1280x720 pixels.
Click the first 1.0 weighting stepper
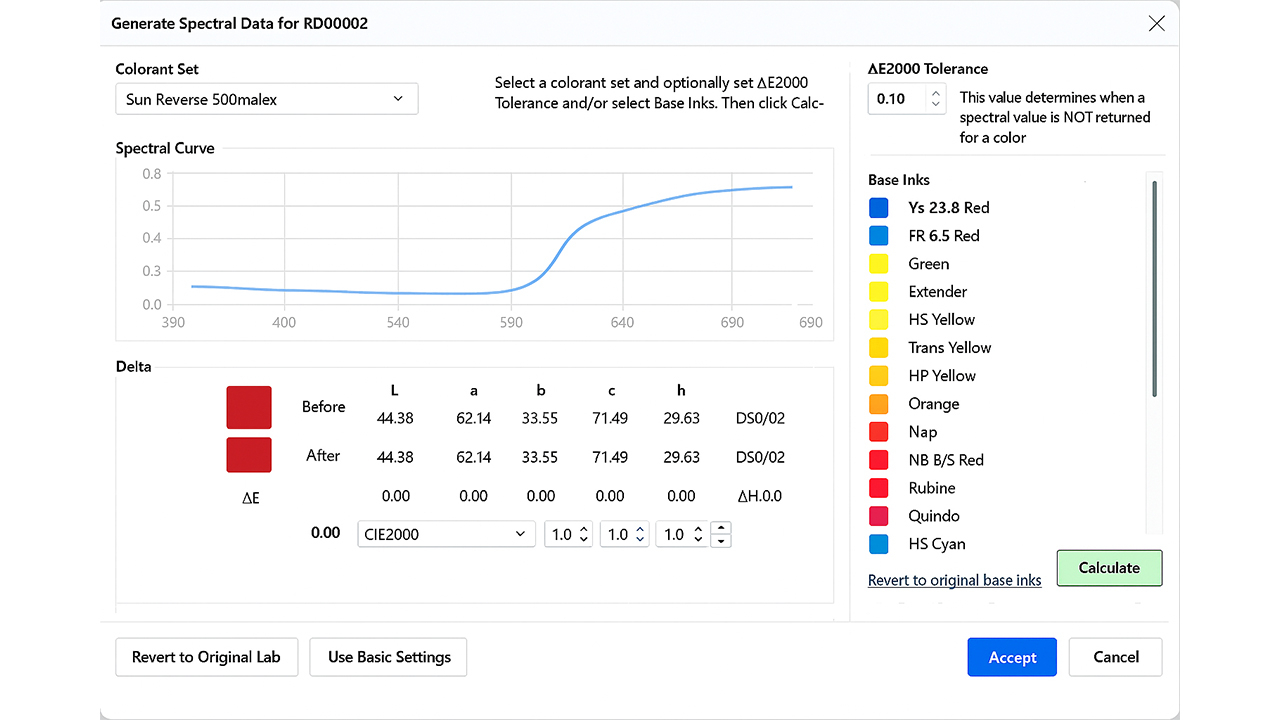(x=570, y=534)
